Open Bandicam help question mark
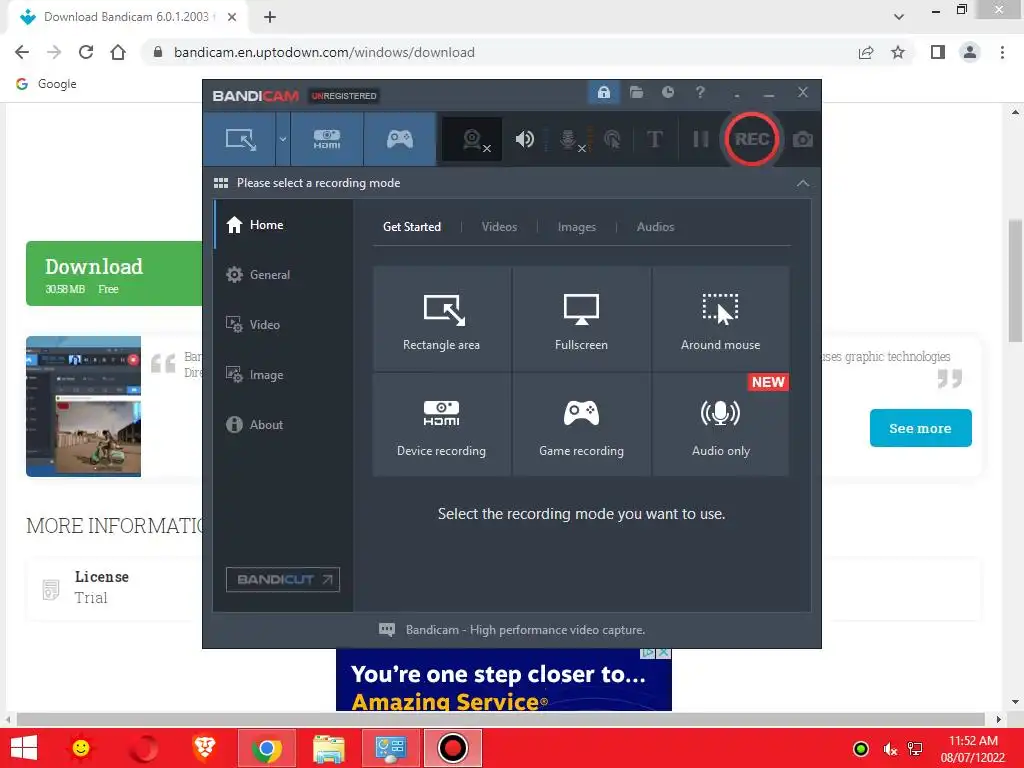Image resolution: width=1024 pixels, height=768 pixels. [x=700, y=92]
